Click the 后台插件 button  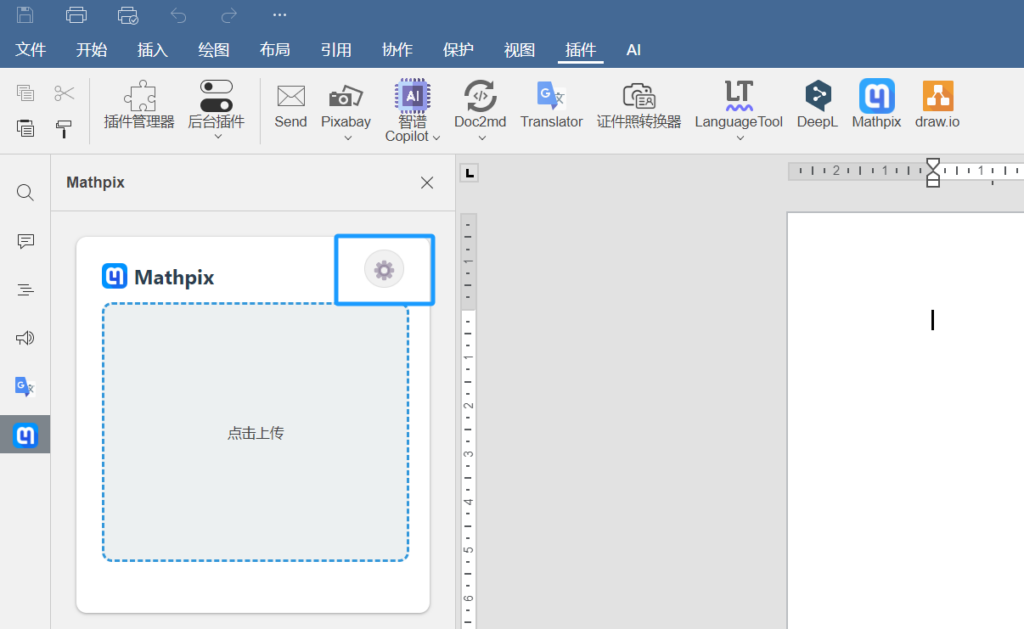point(216,103)
